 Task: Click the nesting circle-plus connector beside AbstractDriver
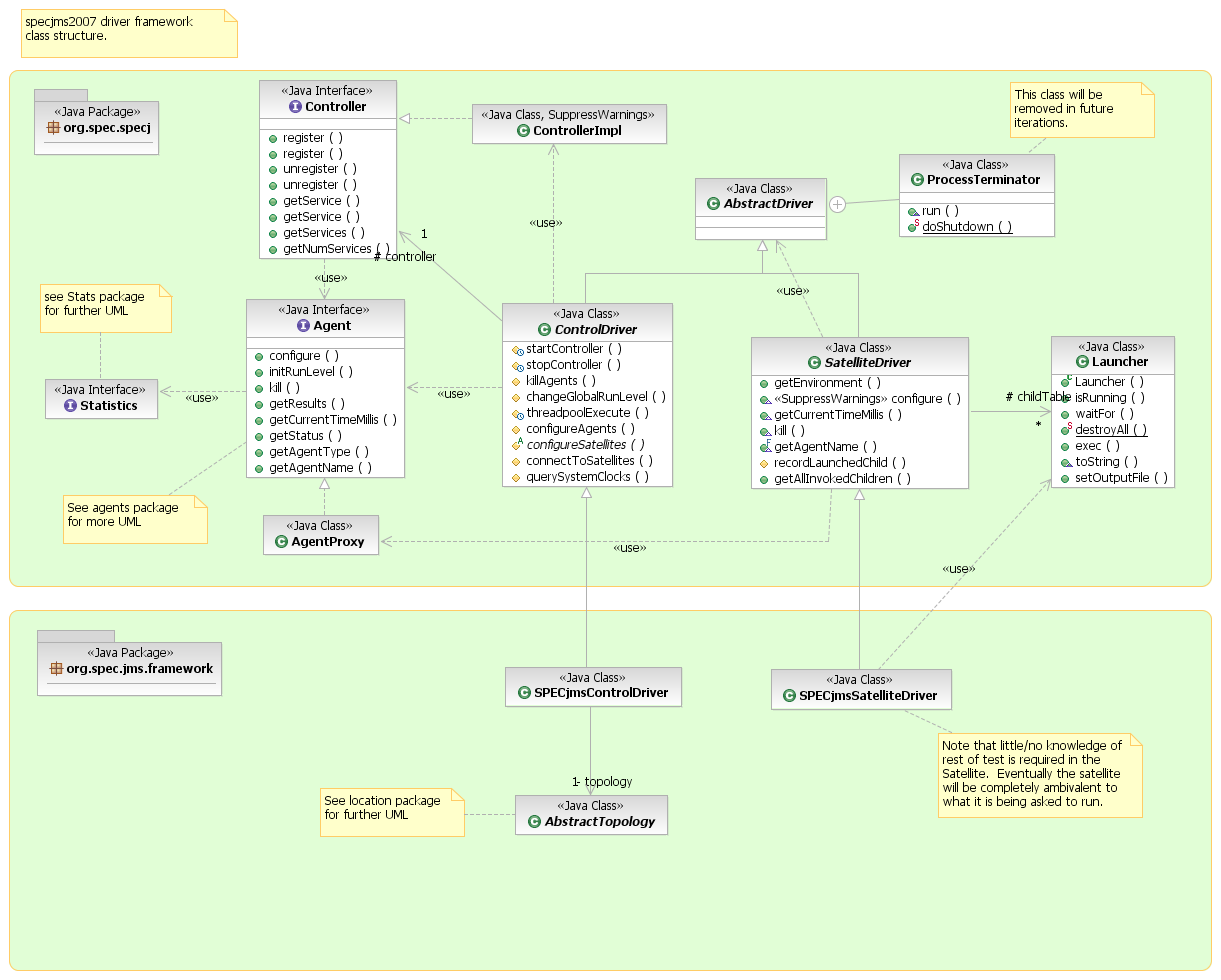pyautogui.click(x=838, y=204)
